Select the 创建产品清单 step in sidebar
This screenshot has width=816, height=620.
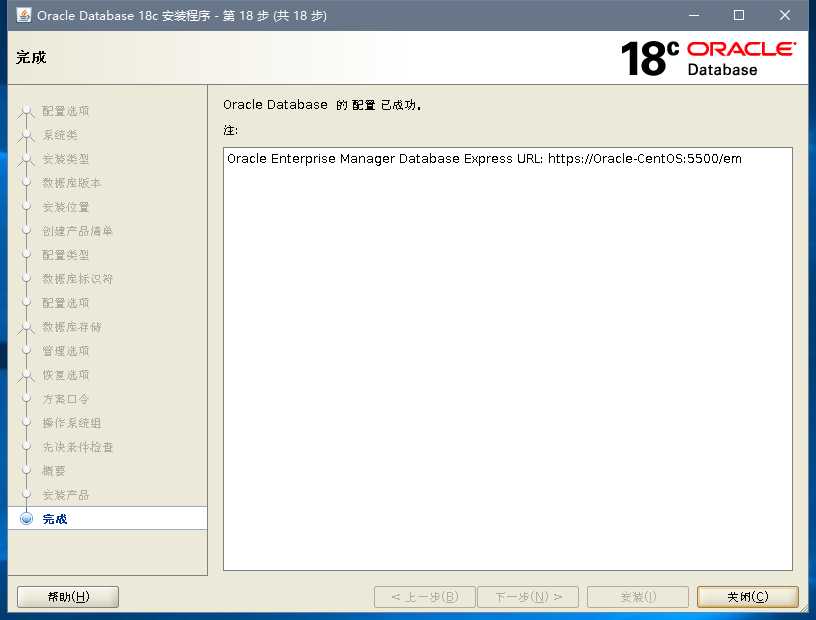[78, 231]
